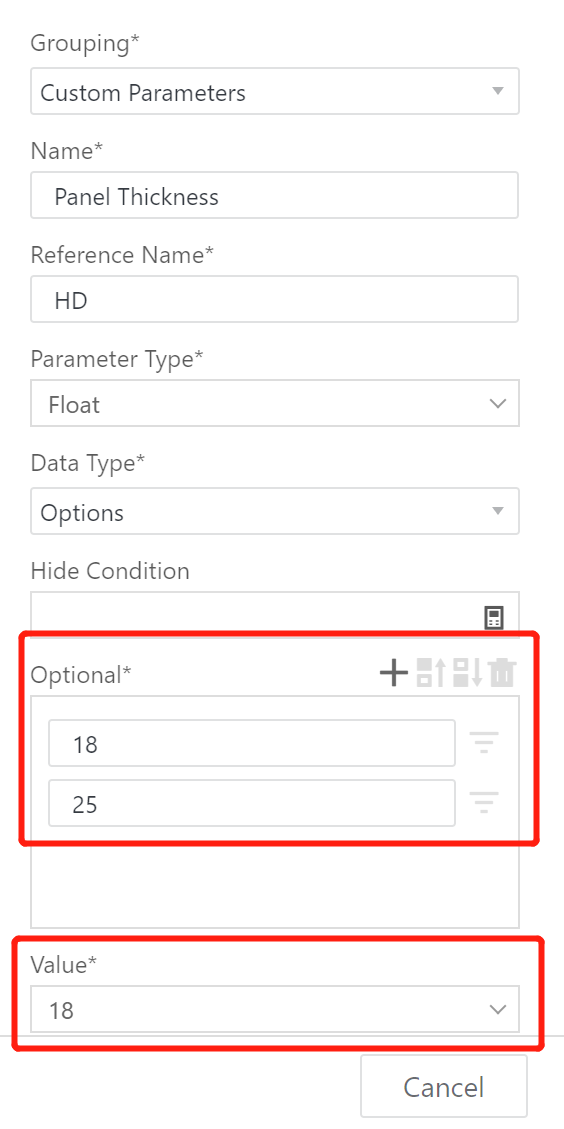The width and height of the screenshot is (564, 1129).
Task: Open Hide Condition calculator formula icon
Action: 493,617
